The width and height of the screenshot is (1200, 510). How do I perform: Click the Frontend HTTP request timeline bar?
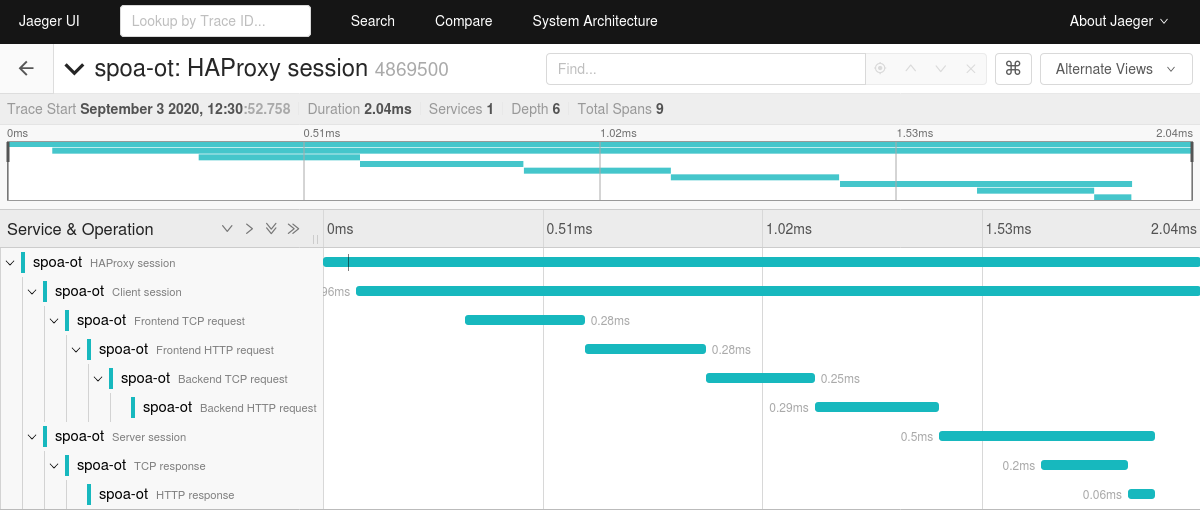tap(645, 349)
